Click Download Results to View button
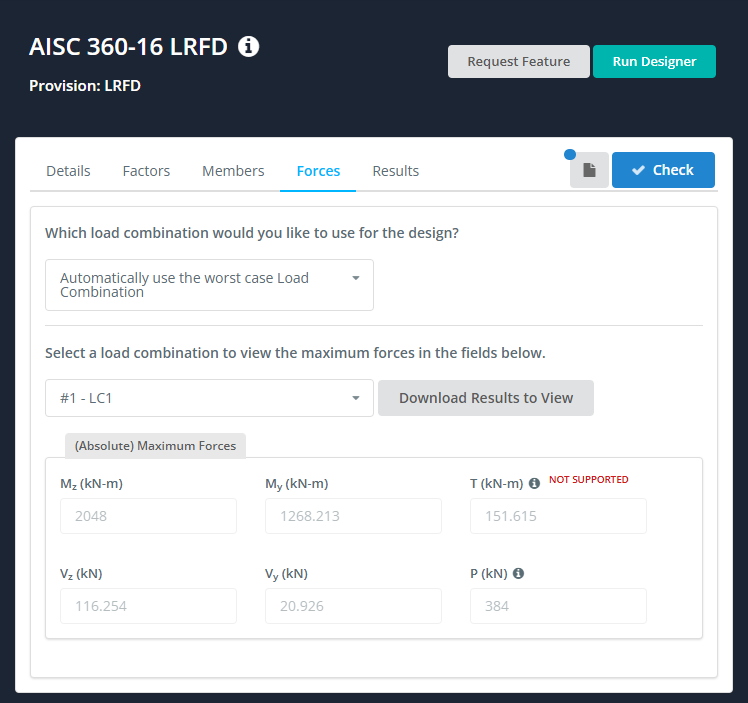The image size is (748, 703). coord(486,398)
